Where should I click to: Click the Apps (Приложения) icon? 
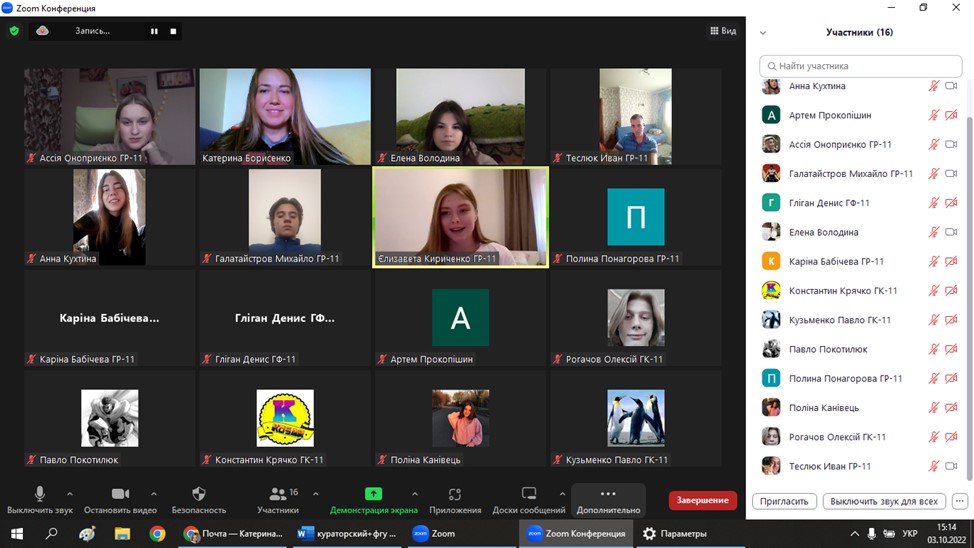tap(454, 500)
